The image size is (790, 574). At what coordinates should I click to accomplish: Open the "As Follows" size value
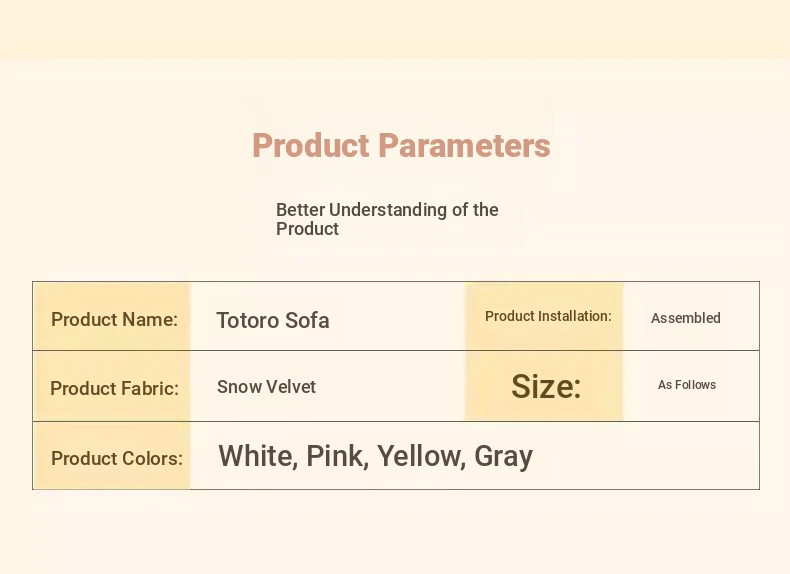pos(687,385)
